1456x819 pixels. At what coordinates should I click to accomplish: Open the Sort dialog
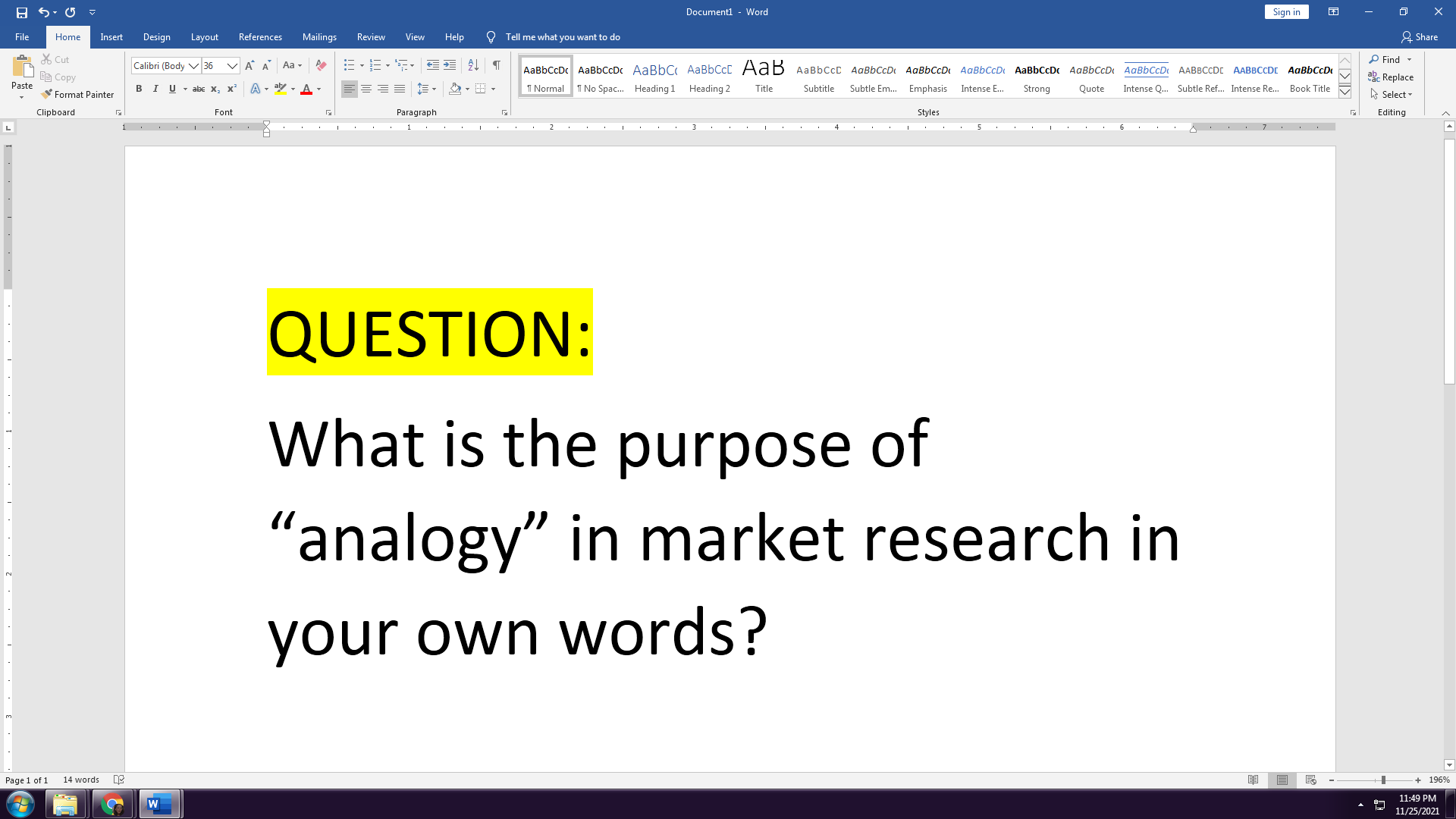(x=473, y=65)
